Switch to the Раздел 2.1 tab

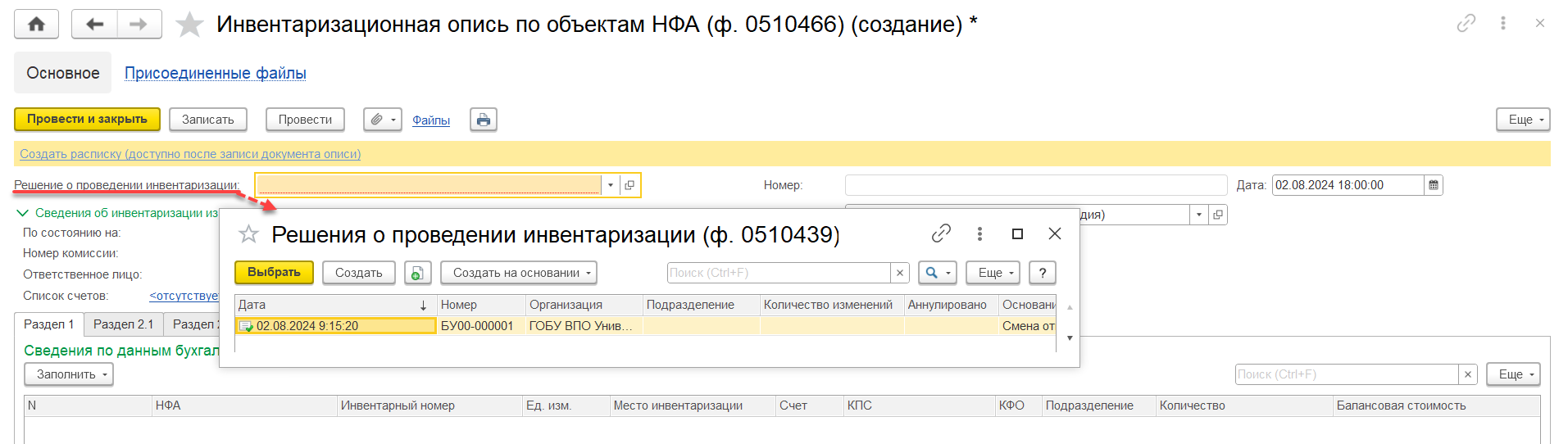point(123,324)
